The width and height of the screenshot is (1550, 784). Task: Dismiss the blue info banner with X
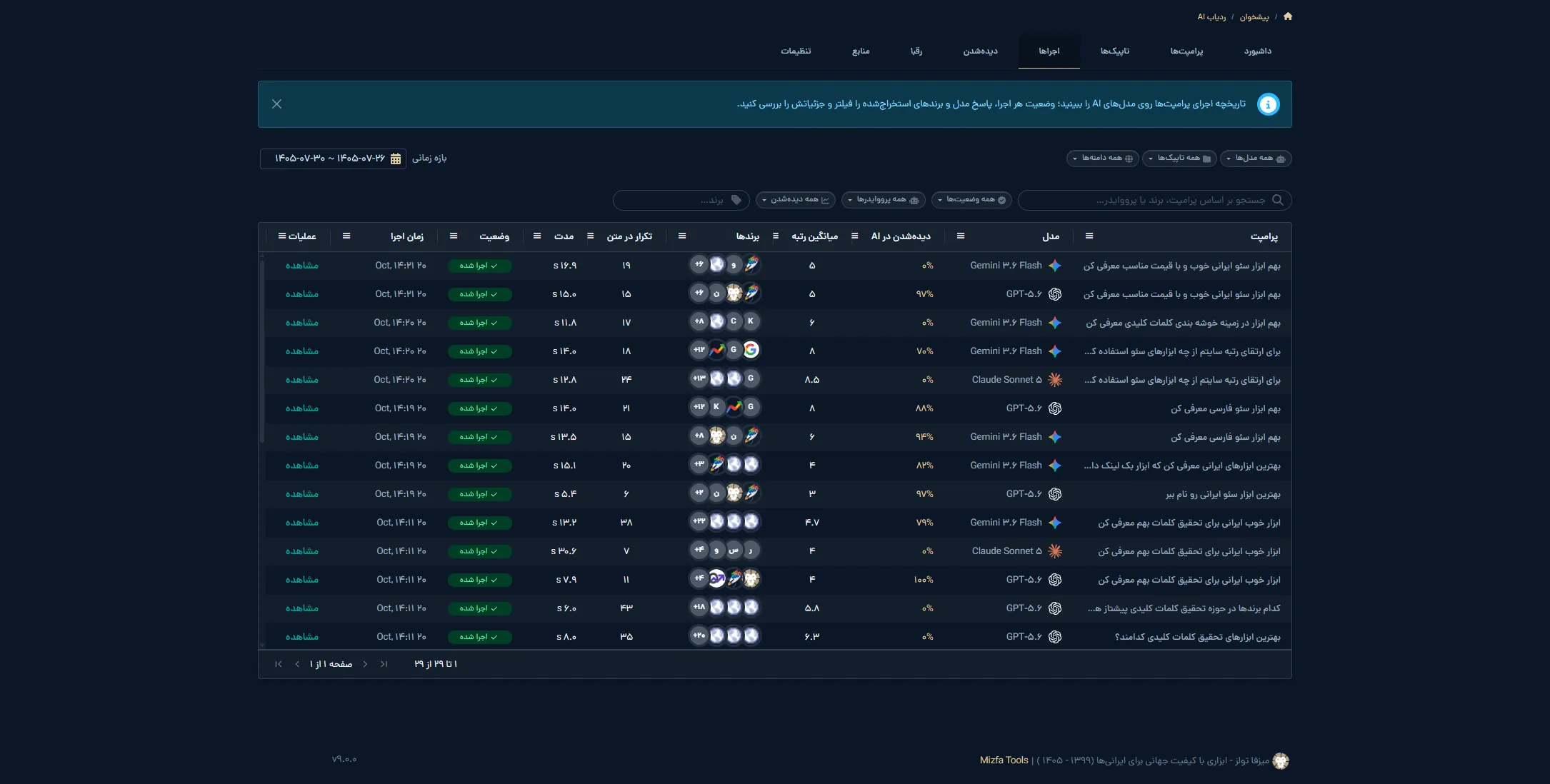277,104
